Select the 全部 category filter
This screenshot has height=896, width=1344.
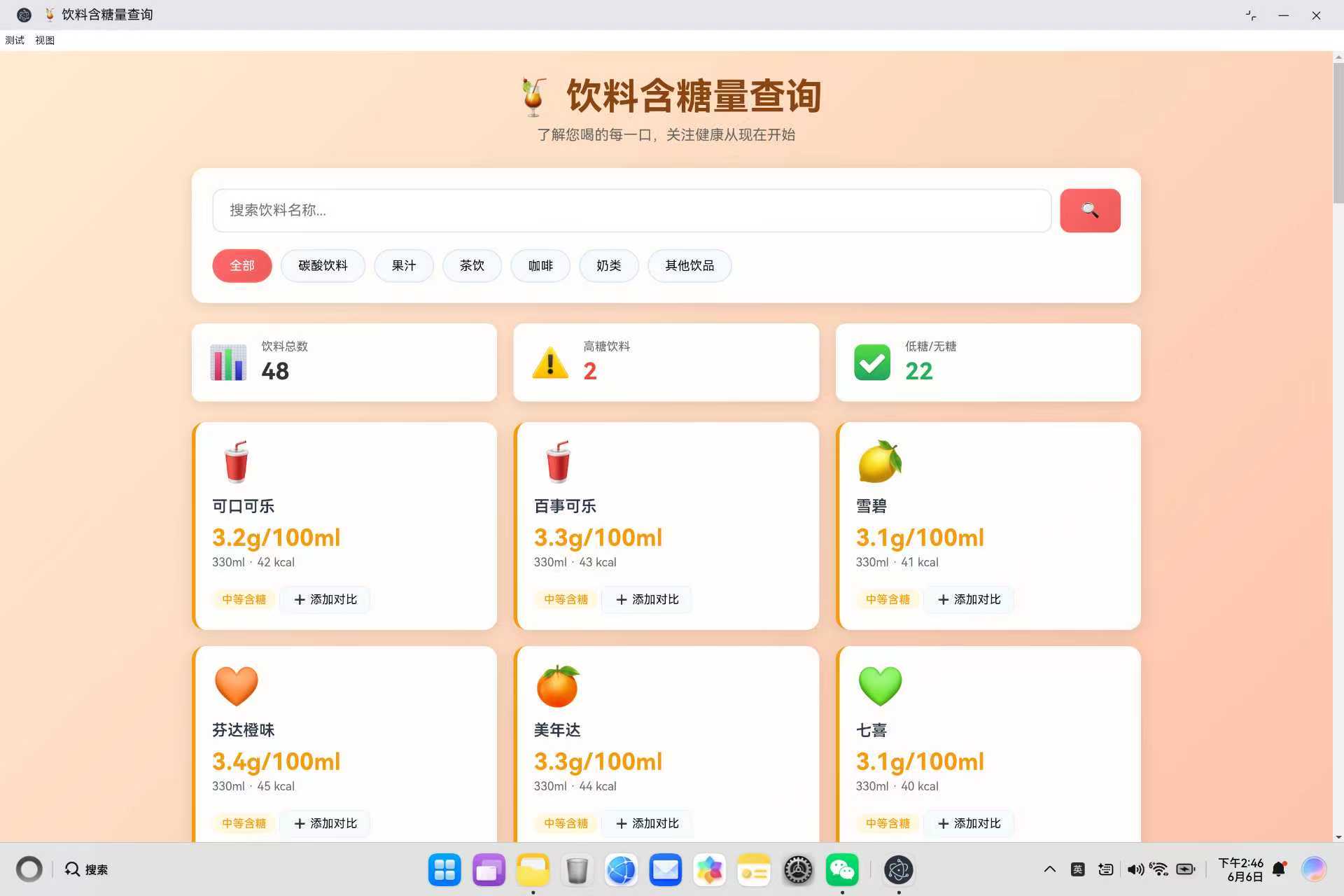(x=242, y=266)
